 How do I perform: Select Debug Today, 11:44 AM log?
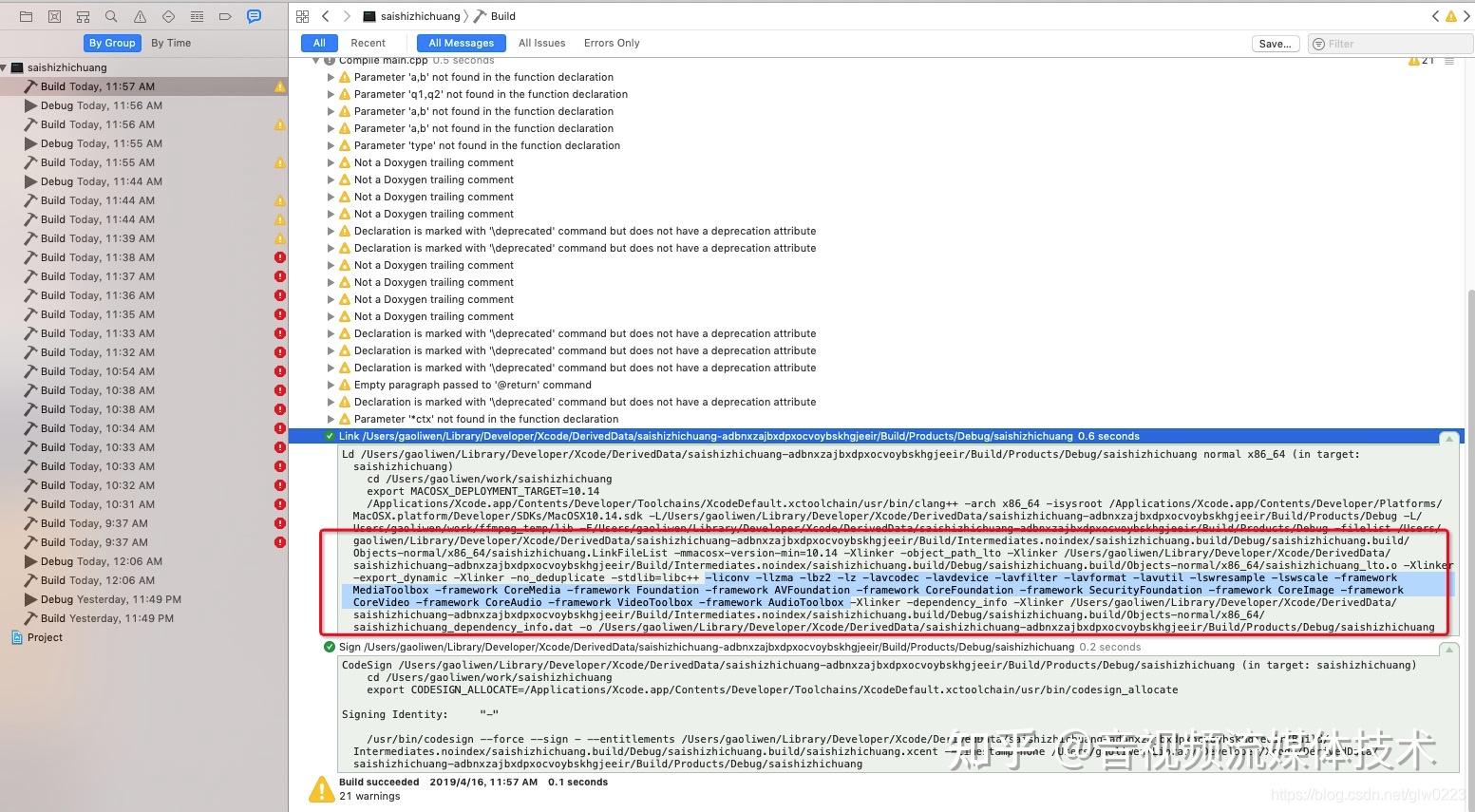144,181
